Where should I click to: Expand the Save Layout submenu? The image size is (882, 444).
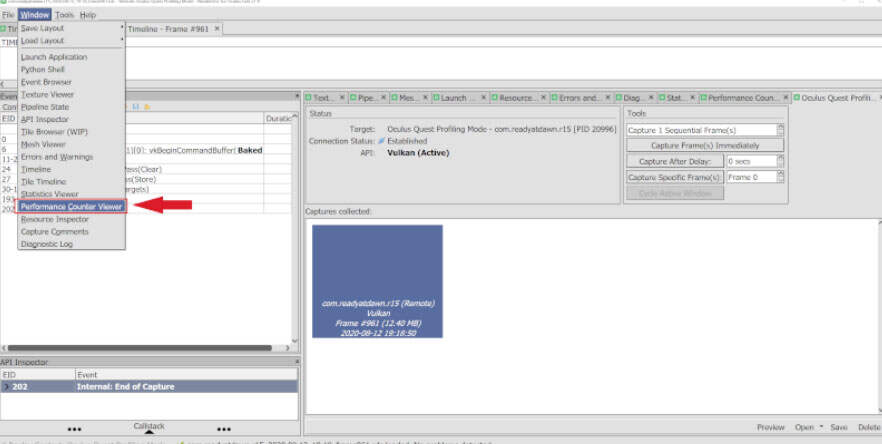tap(72, 28)
